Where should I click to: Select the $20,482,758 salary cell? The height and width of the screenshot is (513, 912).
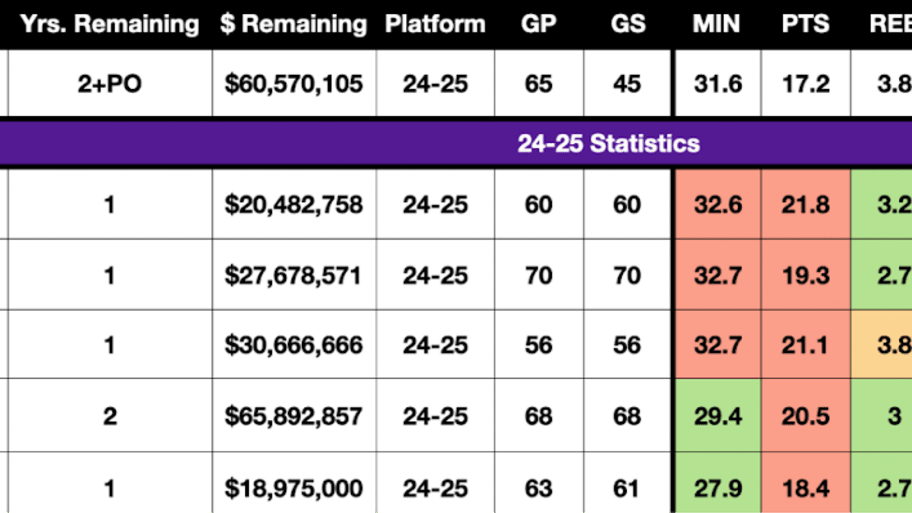(294, 204)
